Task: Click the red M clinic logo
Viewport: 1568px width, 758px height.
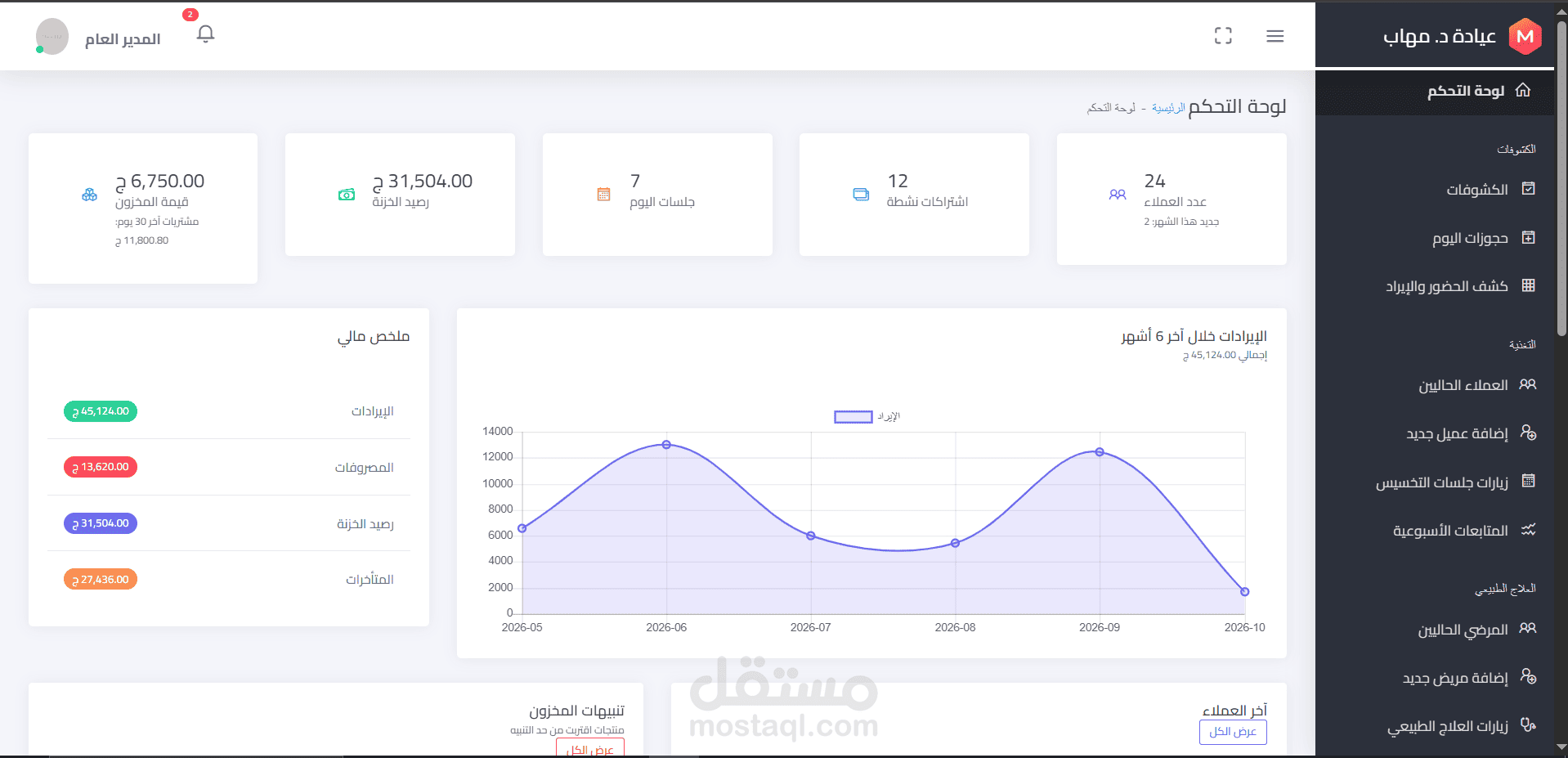Action: [1525, 36]
